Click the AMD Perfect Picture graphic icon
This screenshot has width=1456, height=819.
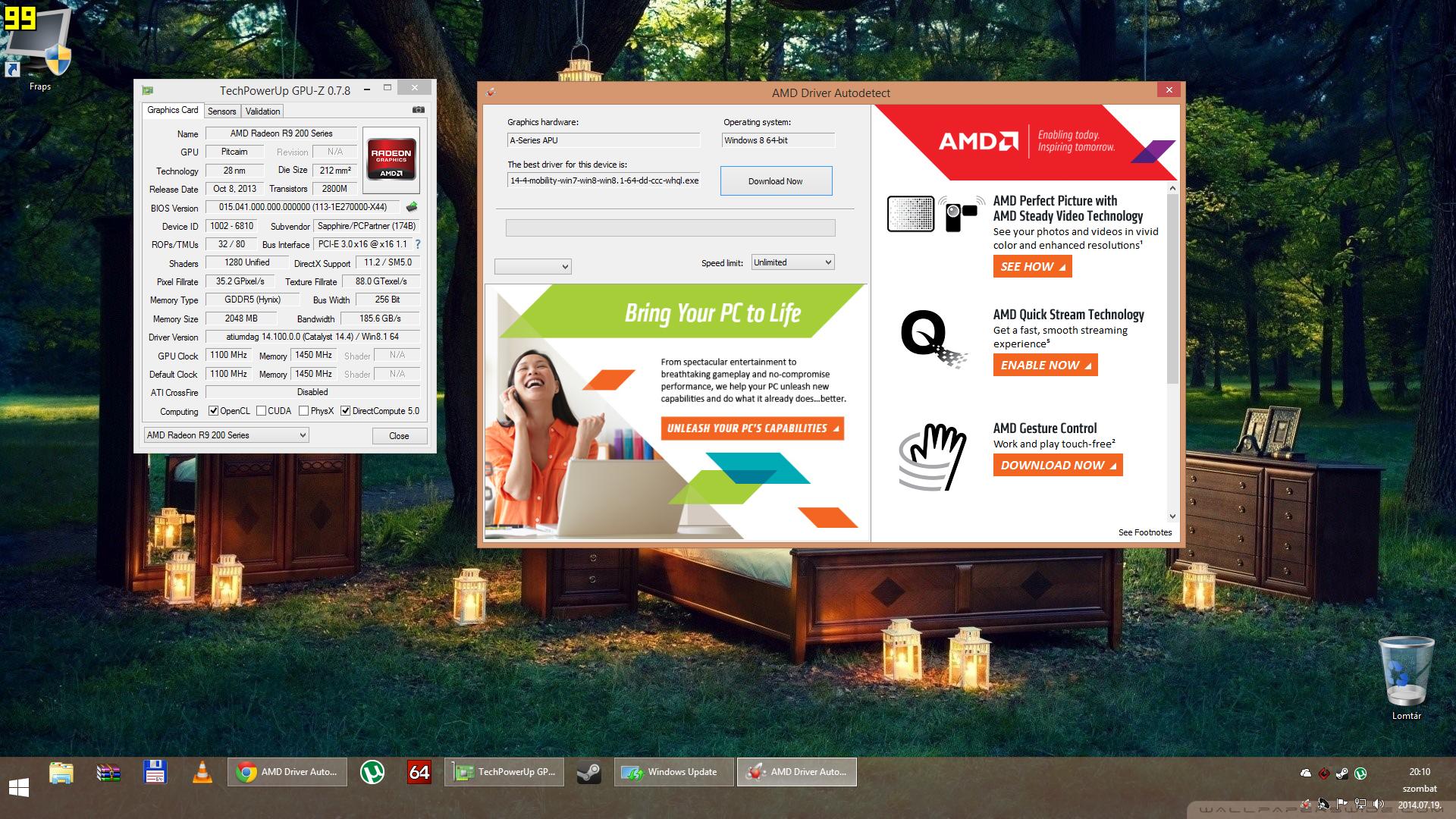(x=936, y=214)
